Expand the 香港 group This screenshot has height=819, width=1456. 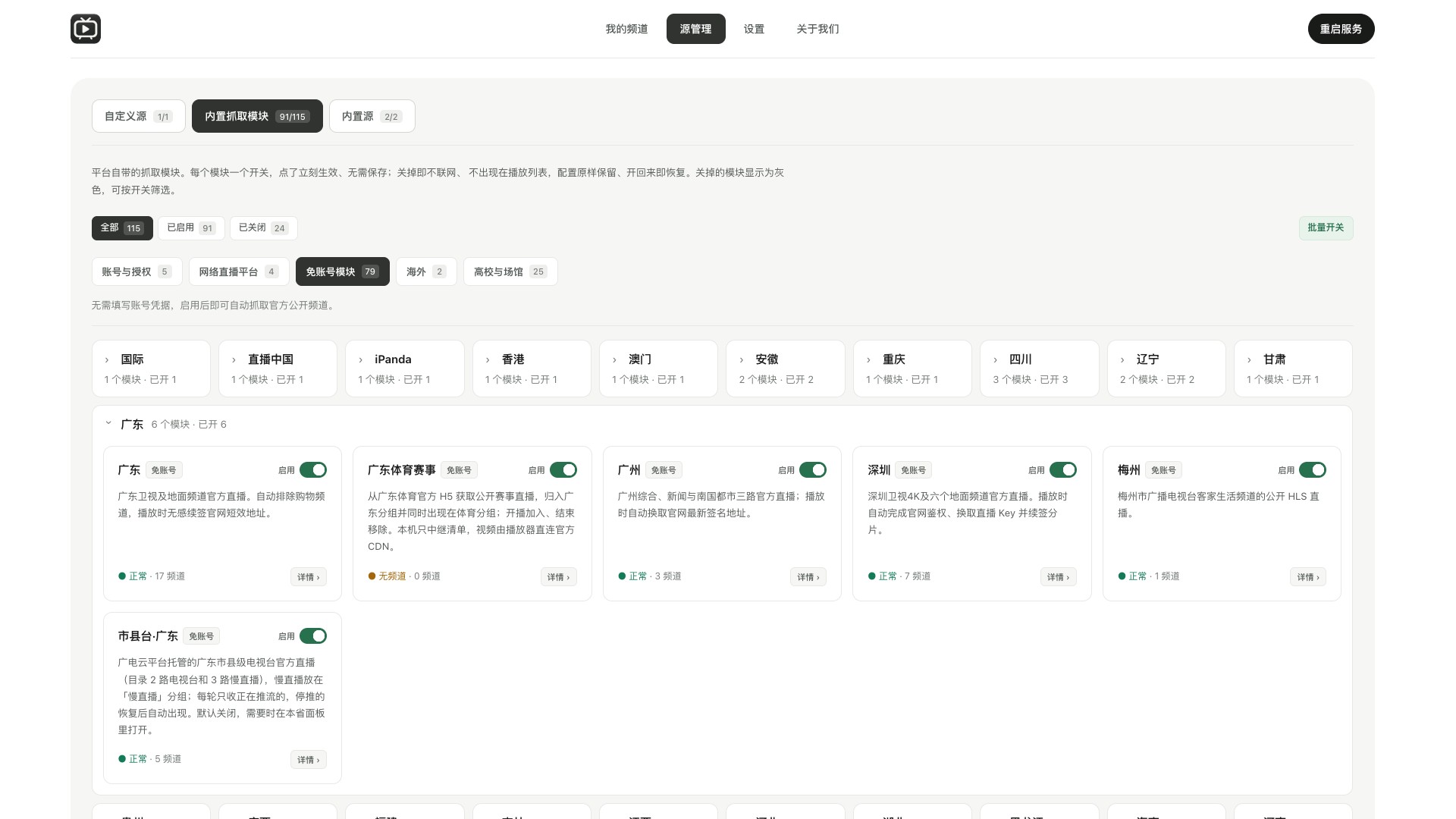(532, 369)
